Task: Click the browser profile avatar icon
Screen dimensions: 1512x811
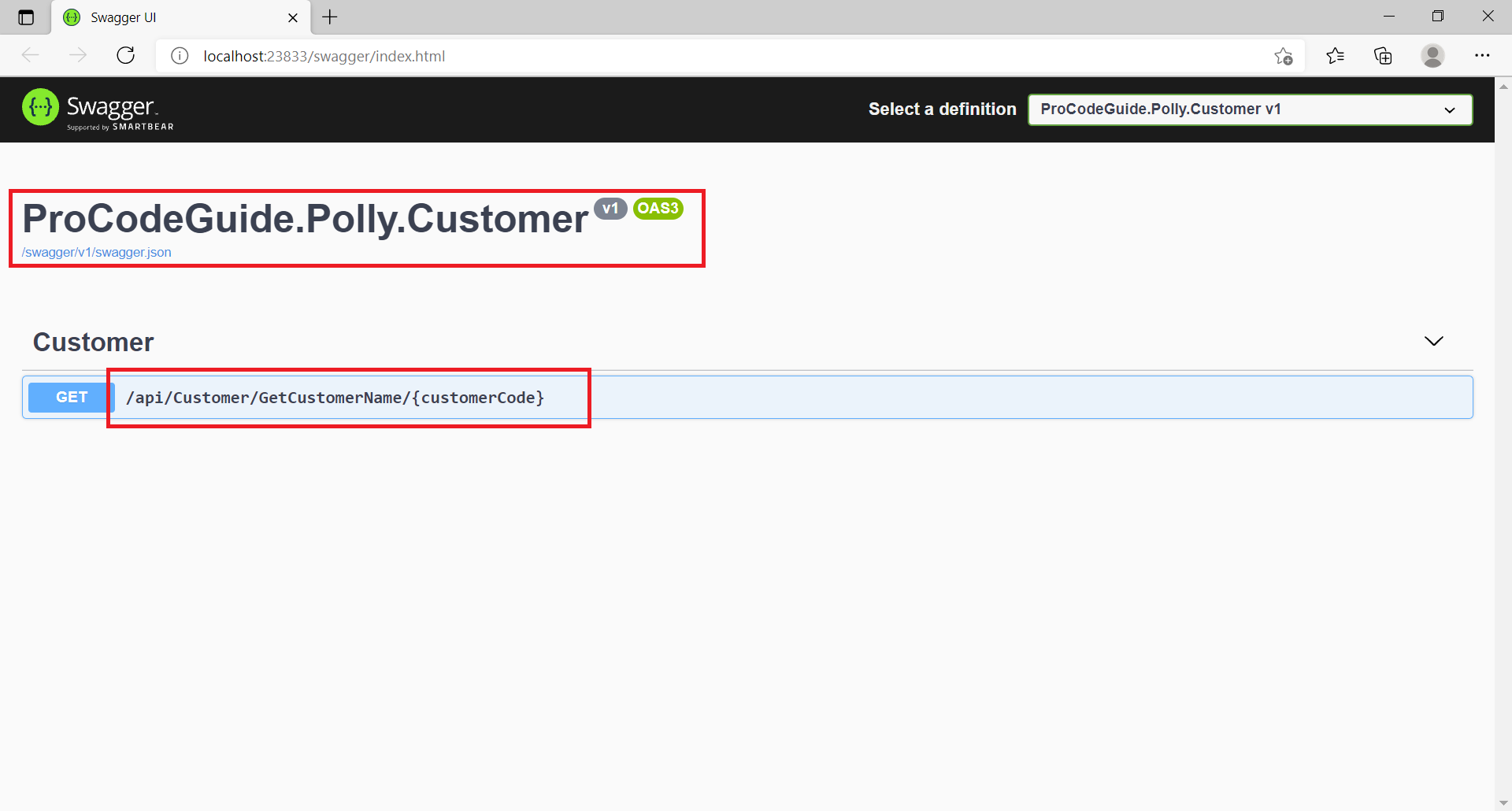Action: click(1432, 55)
